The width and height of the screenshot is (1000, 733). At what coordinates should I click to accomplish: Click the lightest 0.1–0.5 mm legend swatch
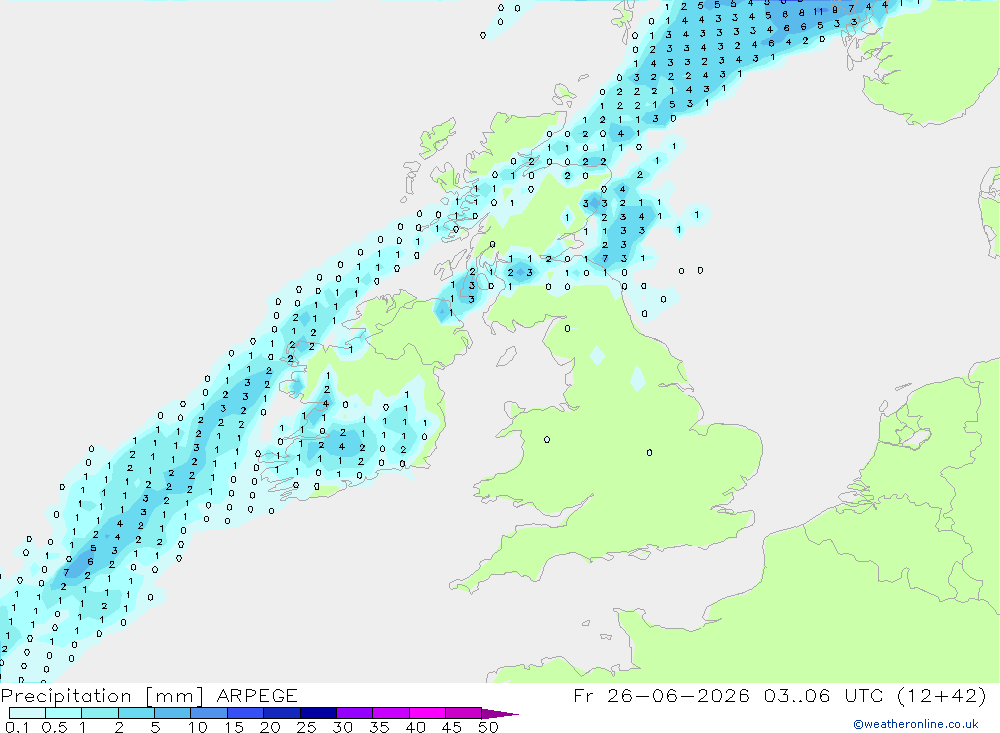(x=27, y=713)
